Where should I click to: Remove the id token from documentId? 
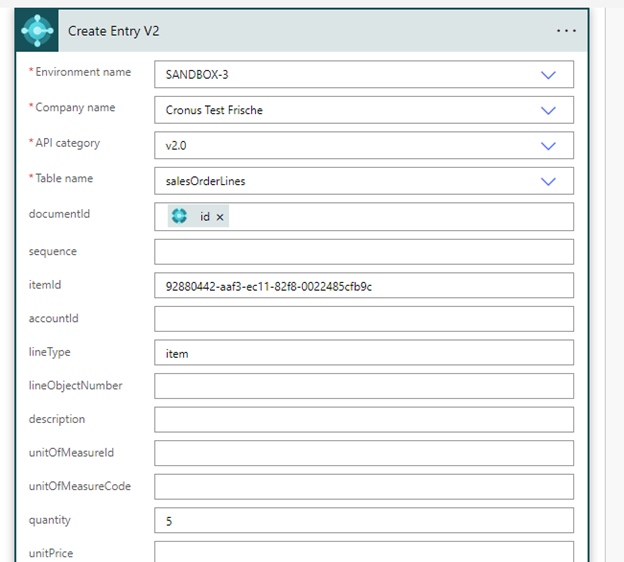220,217
